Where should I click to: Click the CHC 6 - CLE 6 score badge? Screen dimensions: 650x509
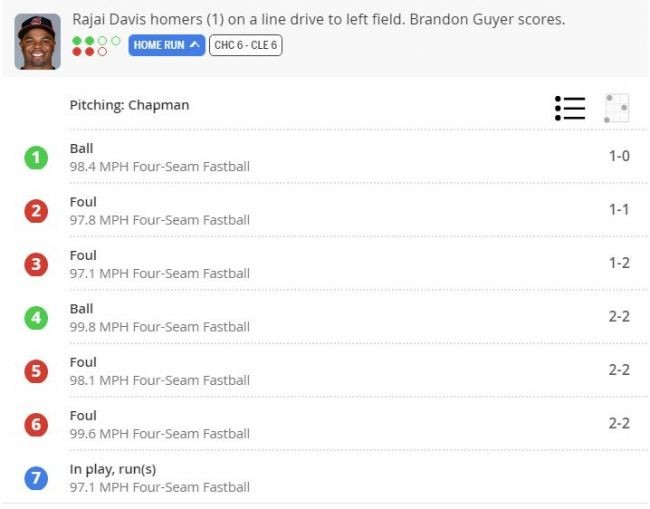point(246,45)
